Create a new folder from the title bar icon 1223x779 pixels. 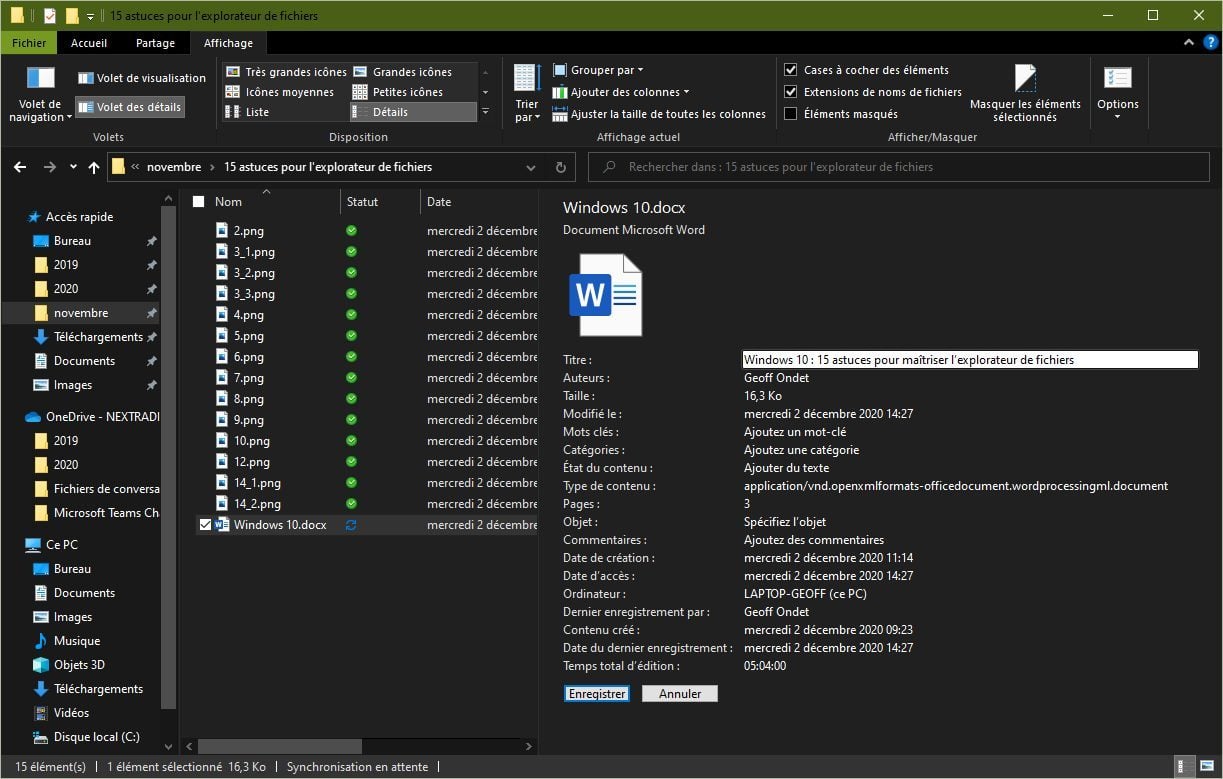click(x=72, y=16)
